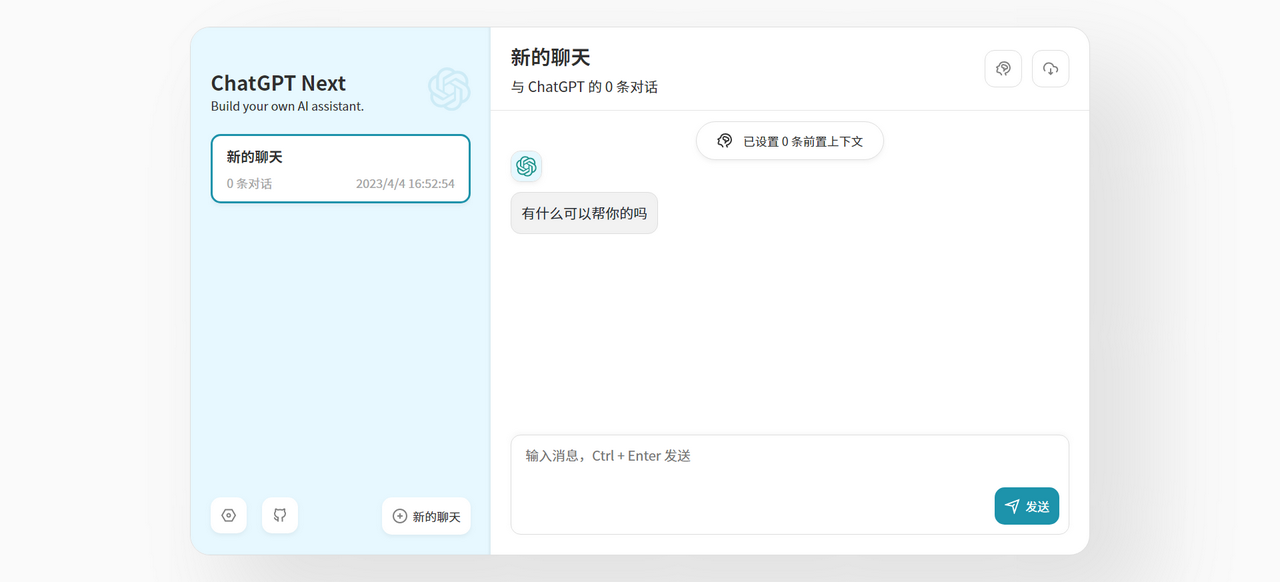1280x582 pixels.
Task: Open settings via the sidebar hexagon icon
Action: [229, 516]
